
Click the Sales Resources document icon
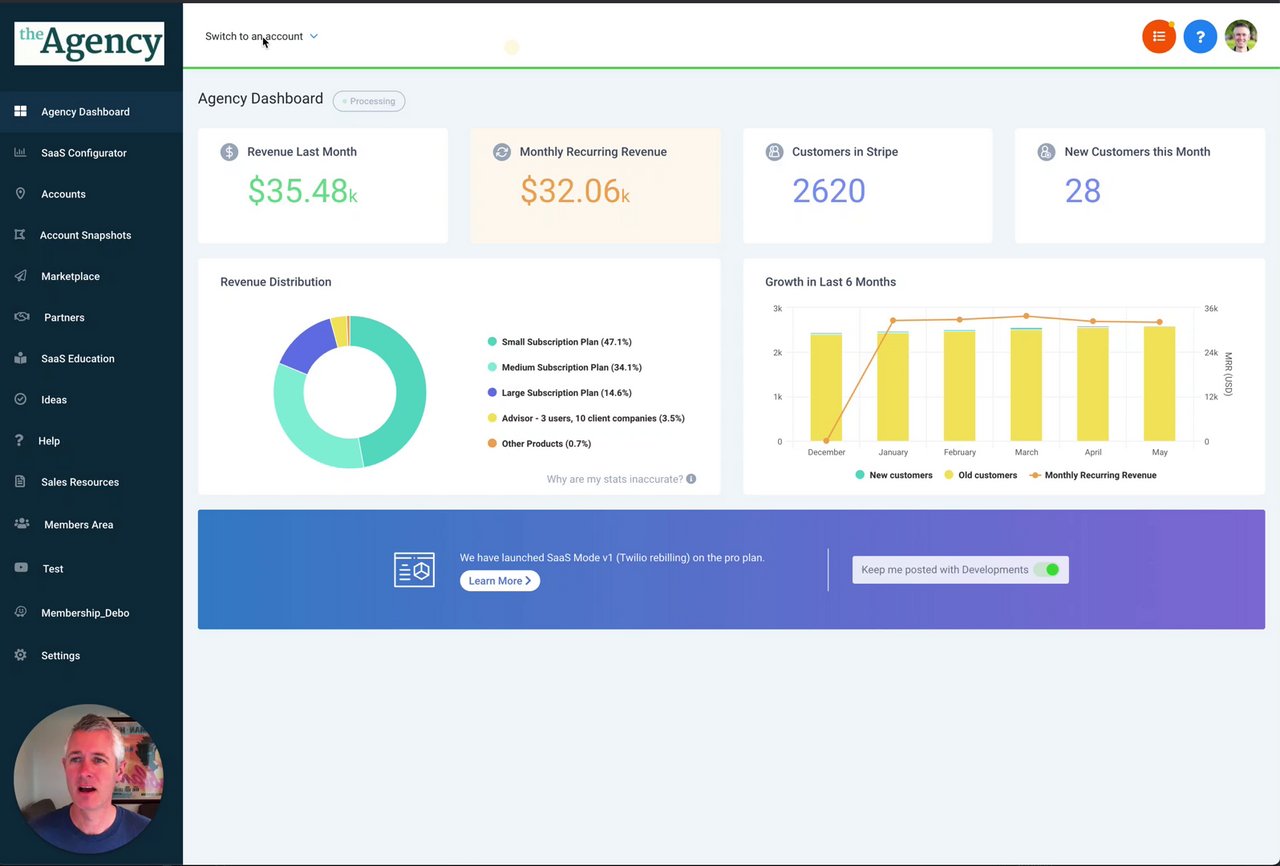pos(20,481)
